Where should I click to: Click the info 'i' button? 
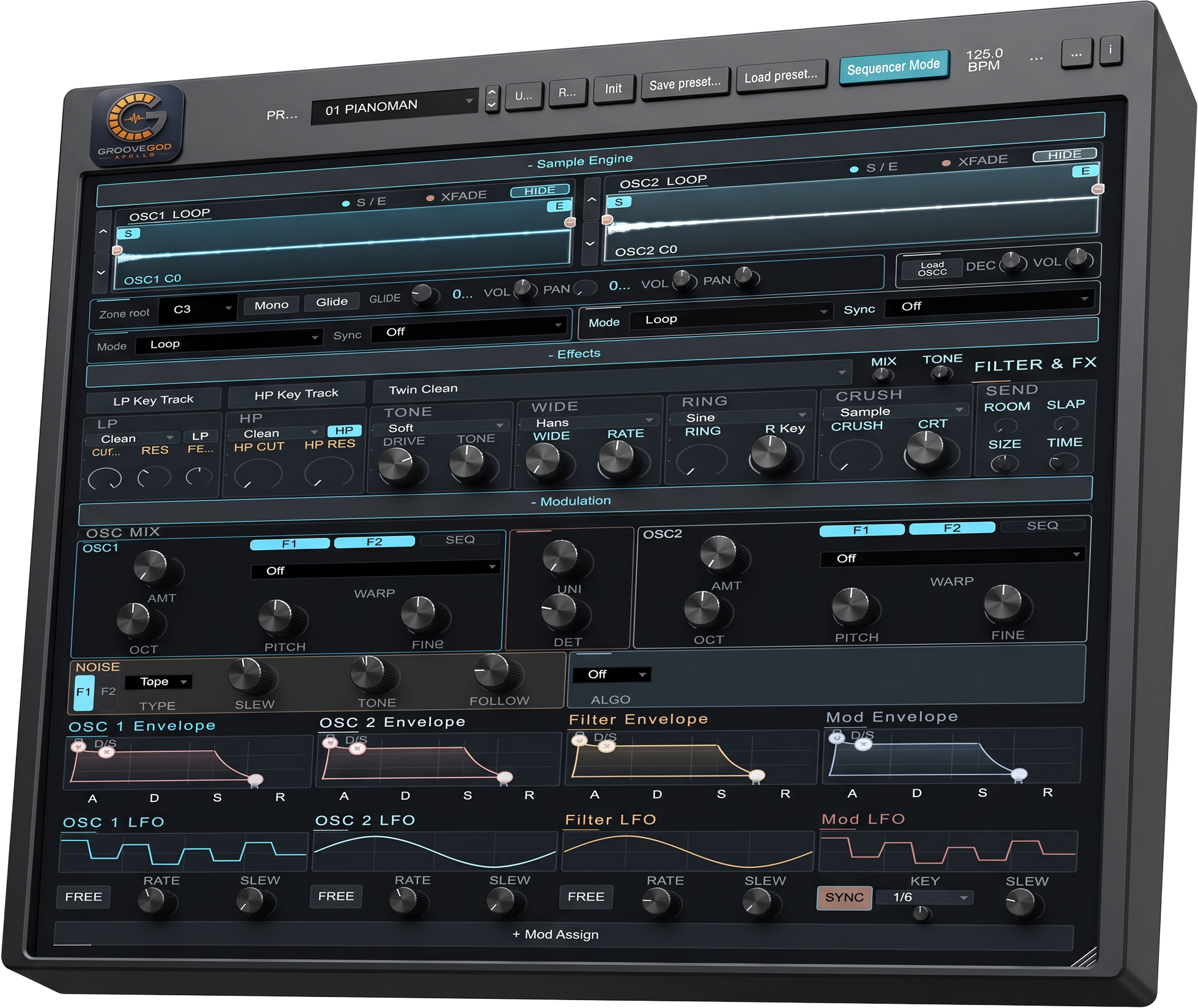[1110, 51]
